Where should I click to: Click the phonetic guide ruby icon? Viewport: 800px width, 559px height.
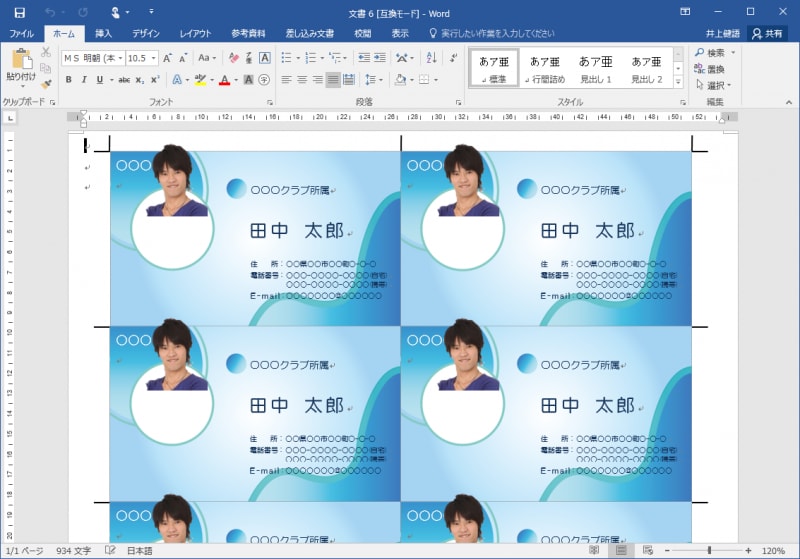249,58
